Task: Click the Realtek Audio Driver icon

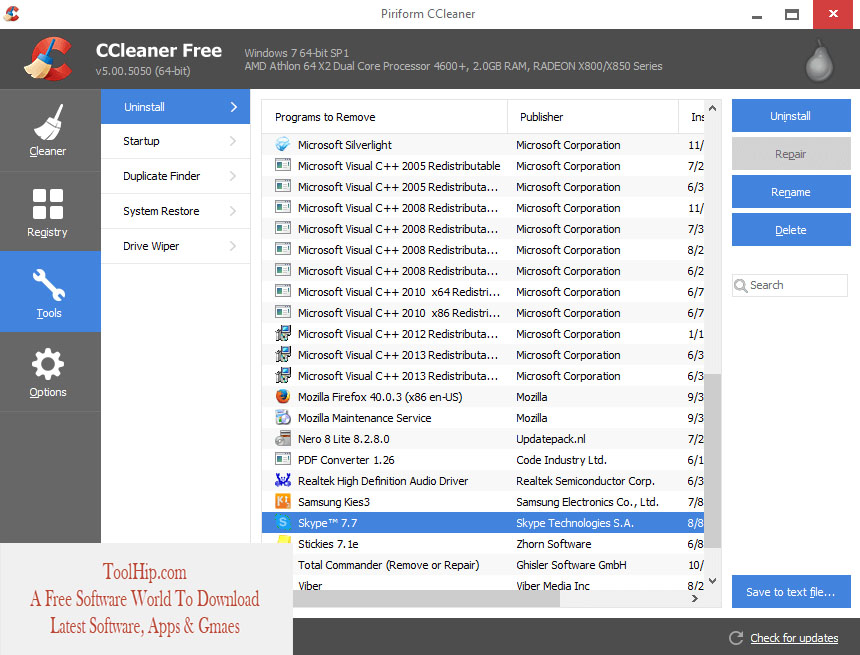Action: click(282, 481)
